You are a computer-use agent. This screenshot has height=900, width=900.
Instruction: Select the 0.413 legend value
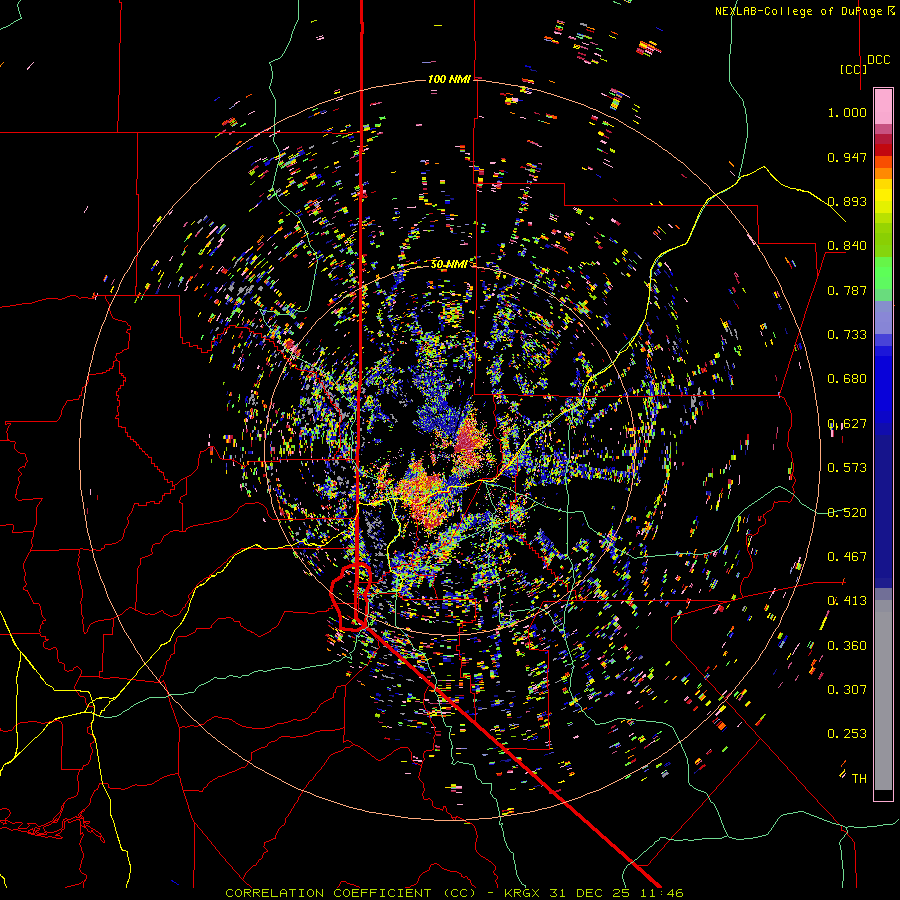847,601
